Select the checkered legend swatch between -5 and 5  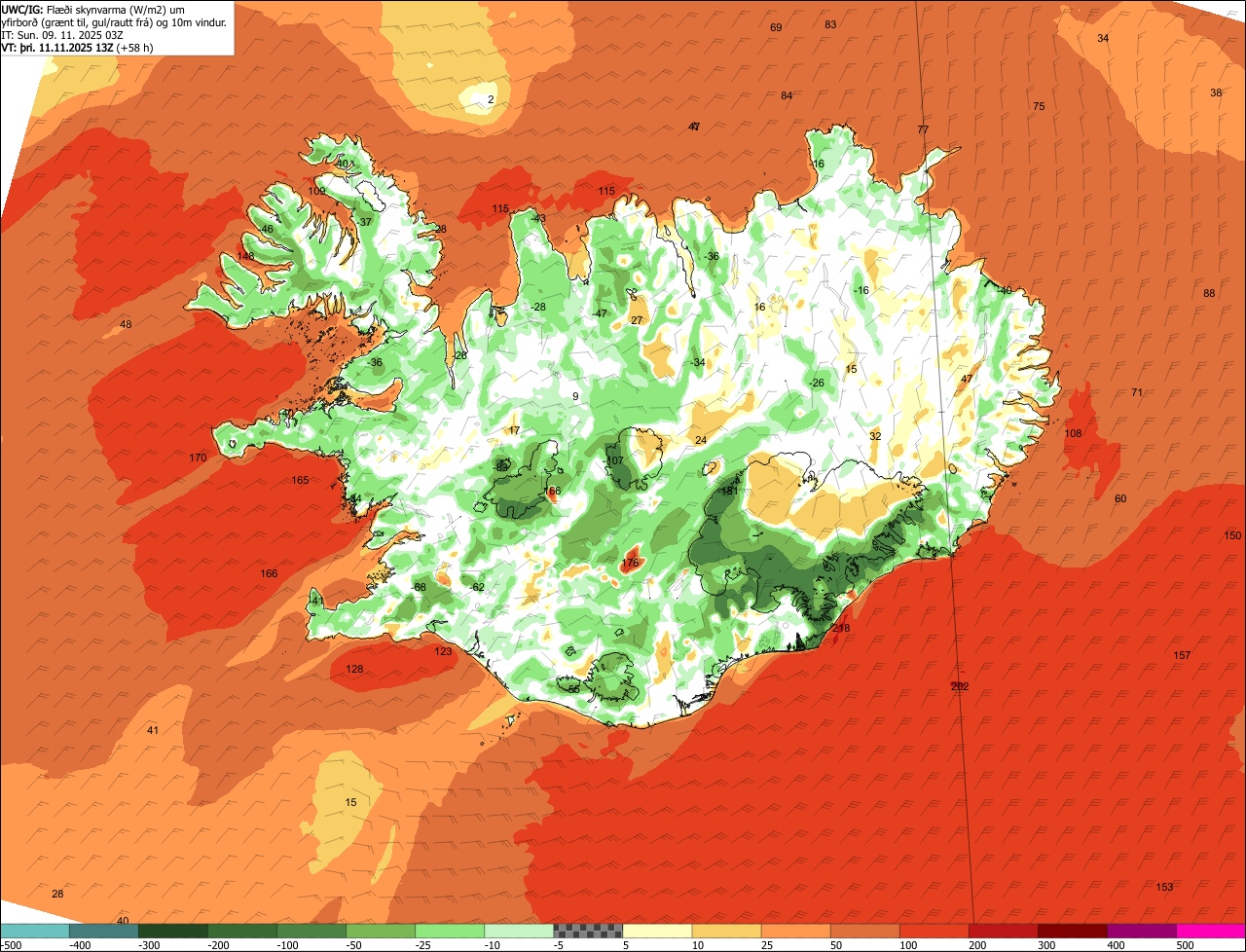coord(588,931)
